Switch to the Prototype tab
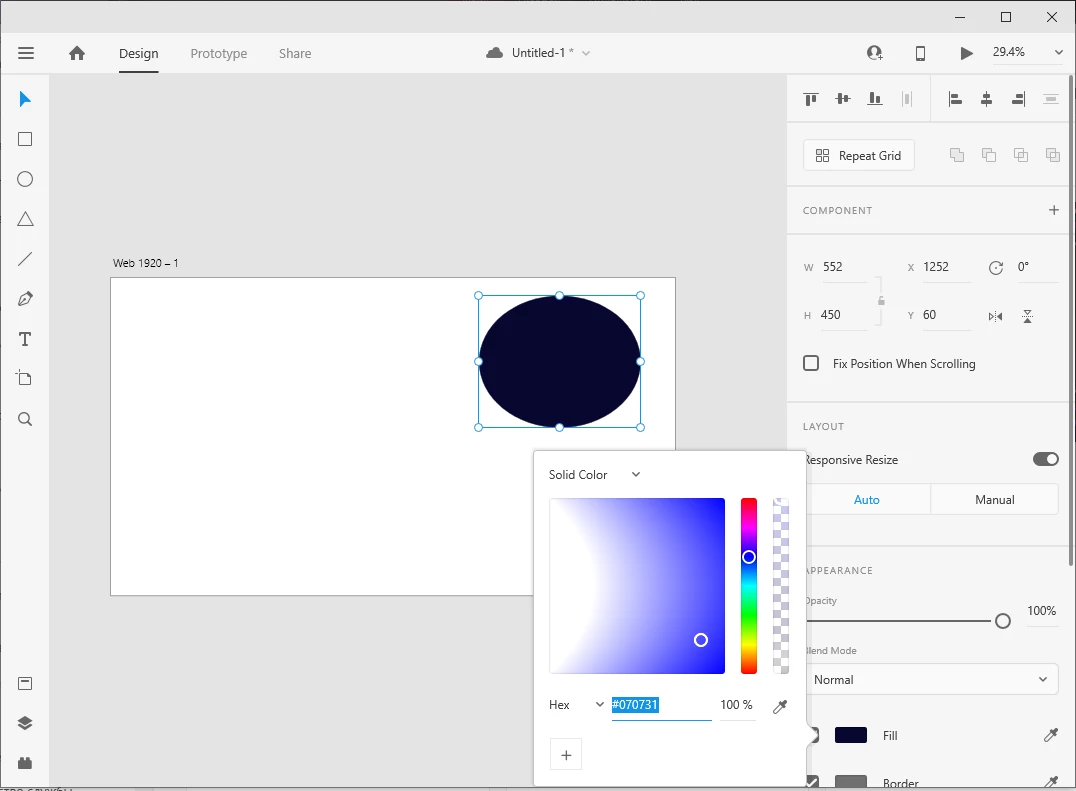This screenshot has width=1076, height=791. coord(219,54)
